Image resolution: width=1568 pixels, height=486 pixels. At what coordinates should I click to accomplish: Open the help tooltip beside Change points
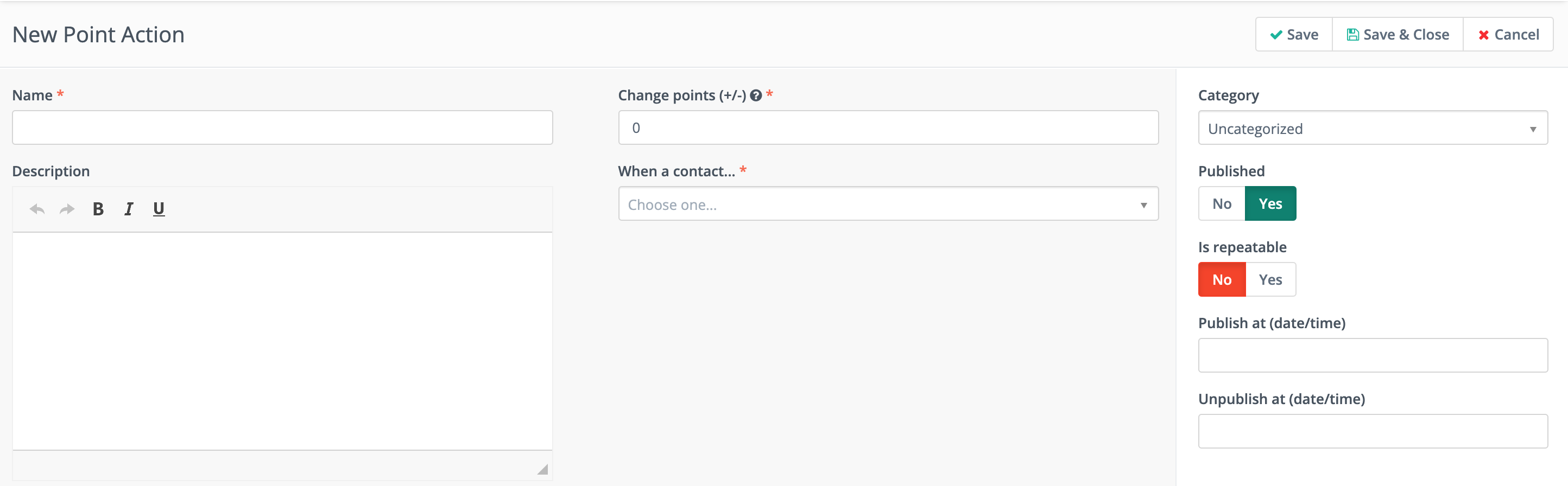756,95
